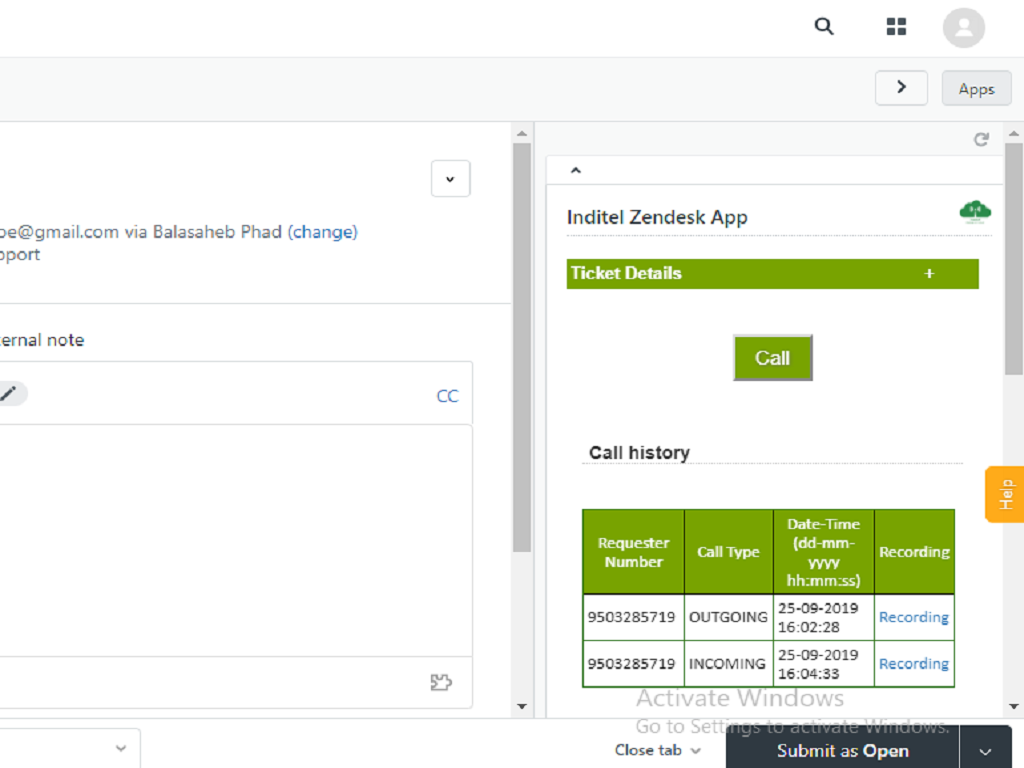The image size is (1024, 768).
Task: Expand the ticket options dropdown arrow
Action: click(x=450, y=179)
